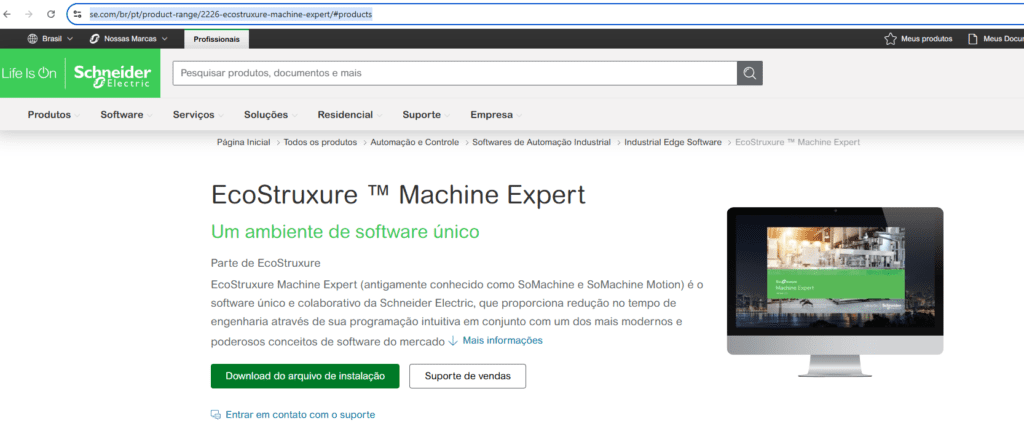The width and height of the screenshot is (1024, 445).
Task: Click the Suporte de vendas button
Action: coord(468,376)
